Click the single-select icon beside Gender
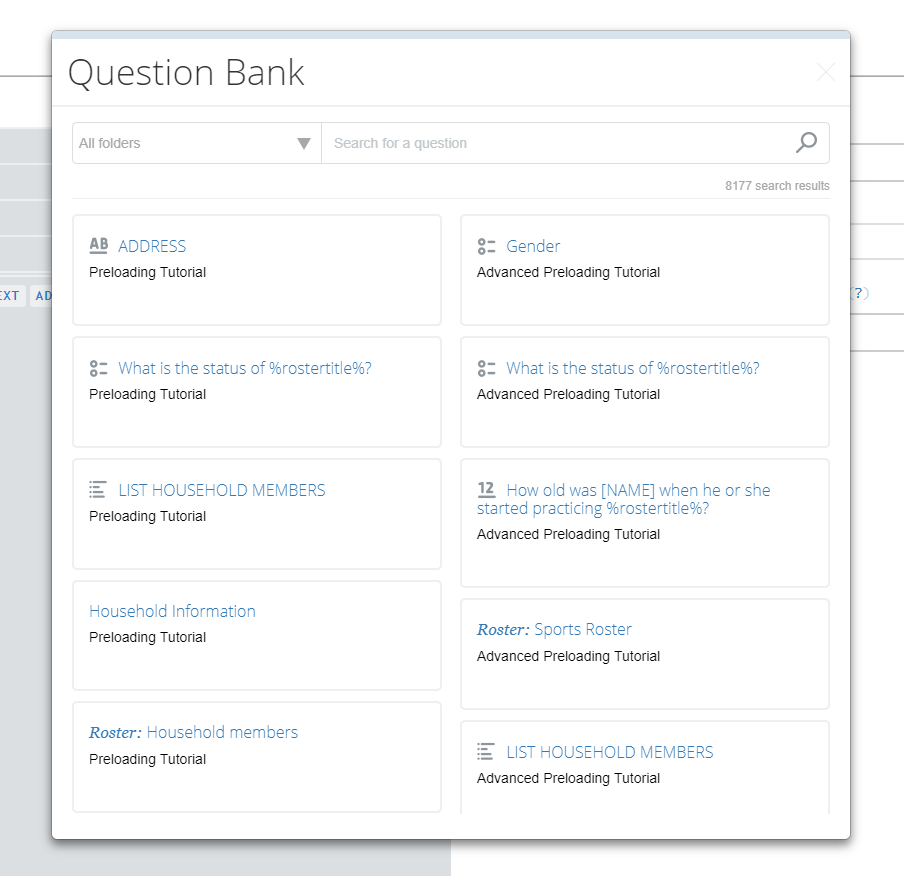The width and height of the screenshot is (904, 876). point(487,246)
